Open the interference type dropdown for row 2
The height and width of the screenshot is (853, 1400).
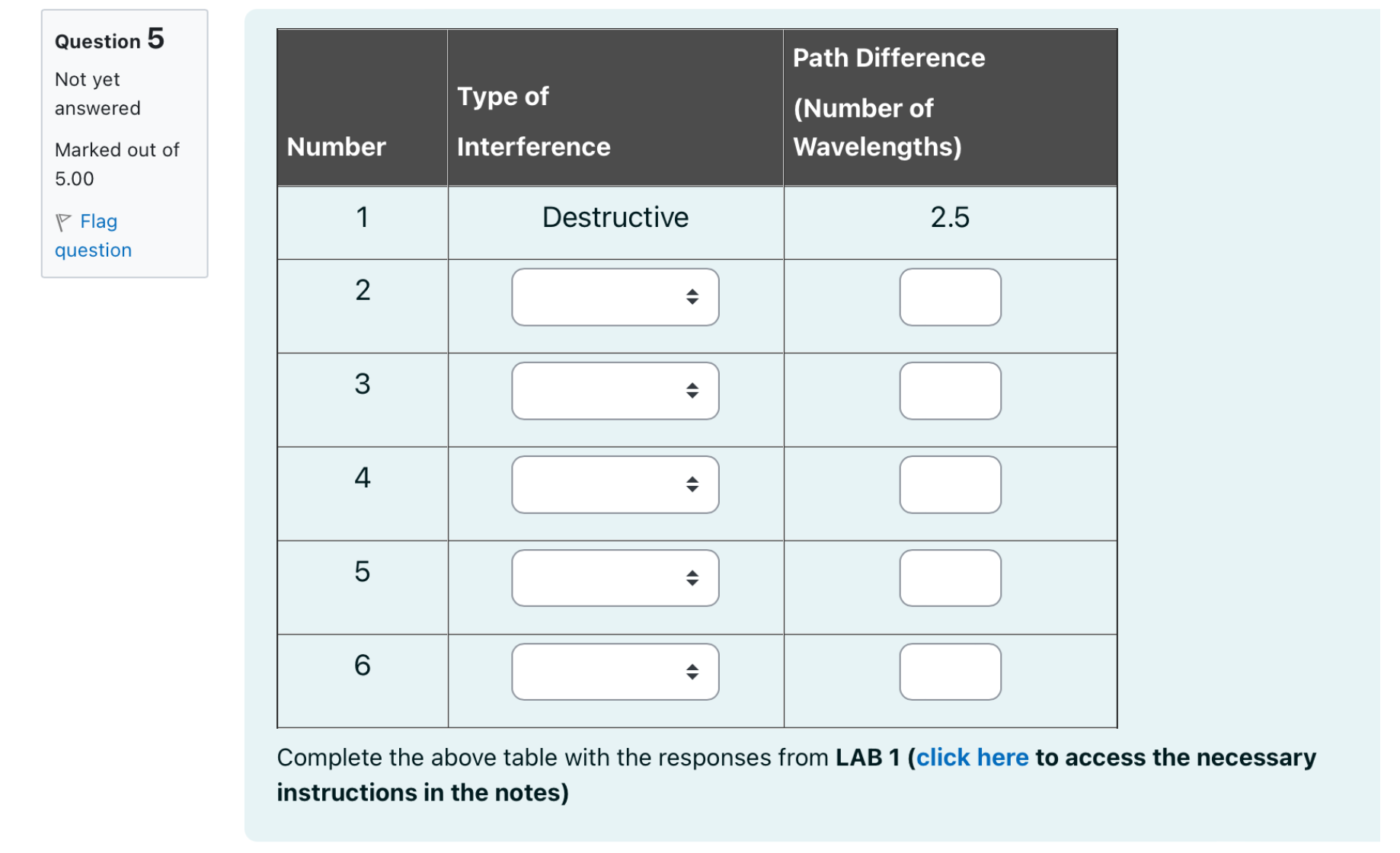614,297
